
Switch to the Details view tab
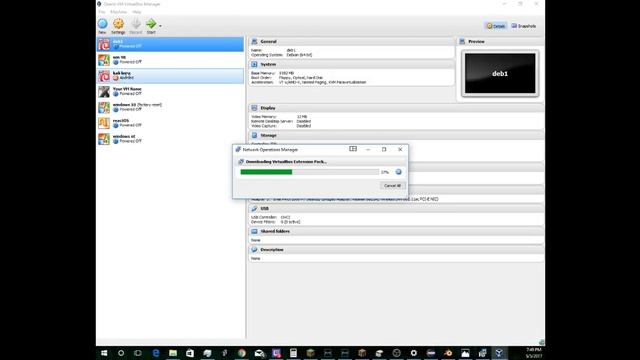[x=496, y=26]
